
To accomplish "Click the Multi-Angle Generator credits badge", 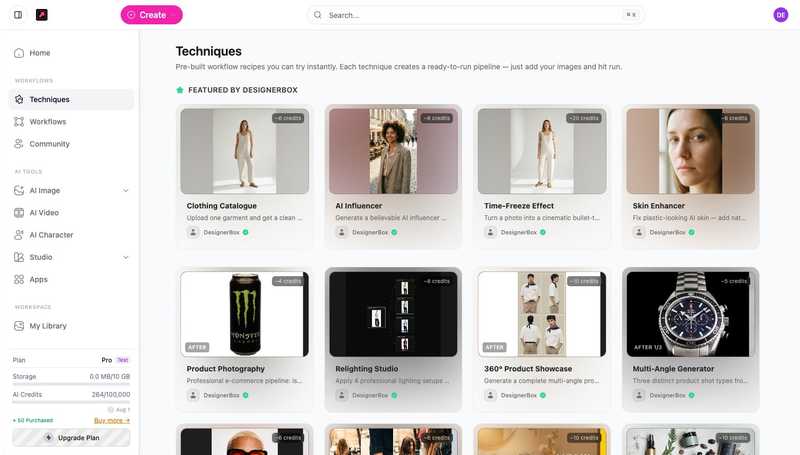I will 734,281.
